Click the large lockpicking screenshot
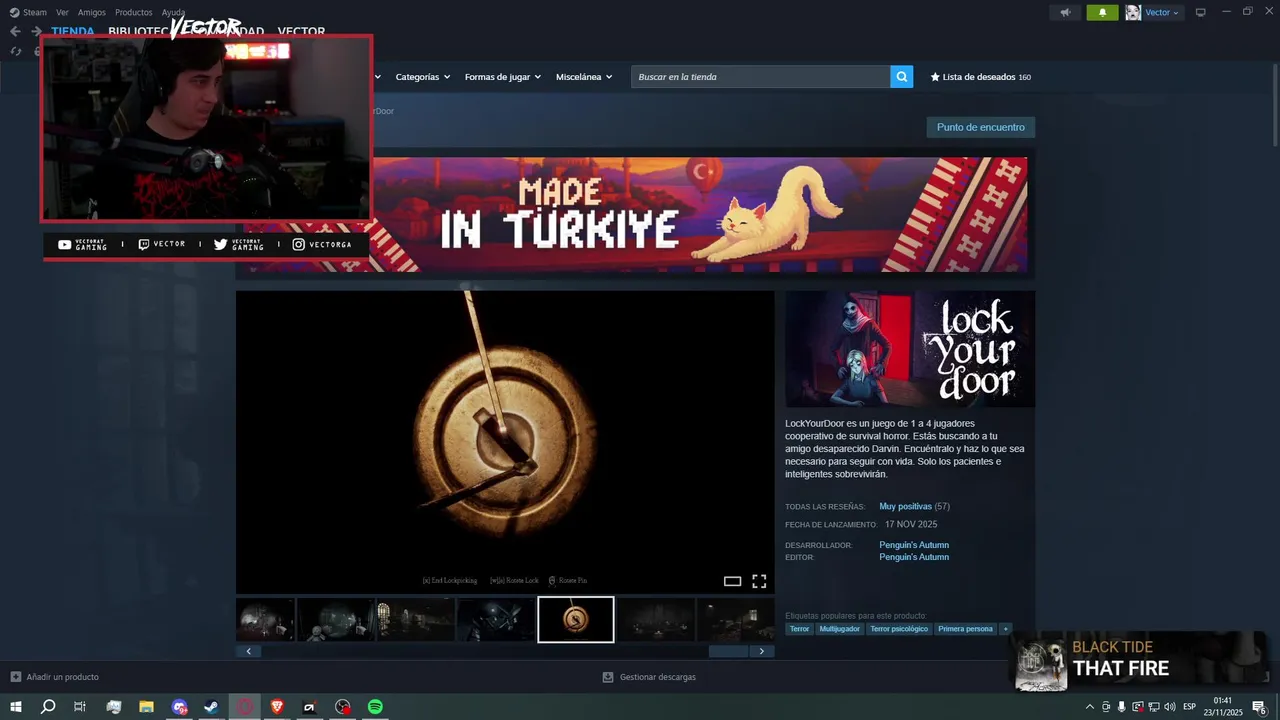This screenshot has height=720, width=1280. pyautogui.click(x=505, y=442)
